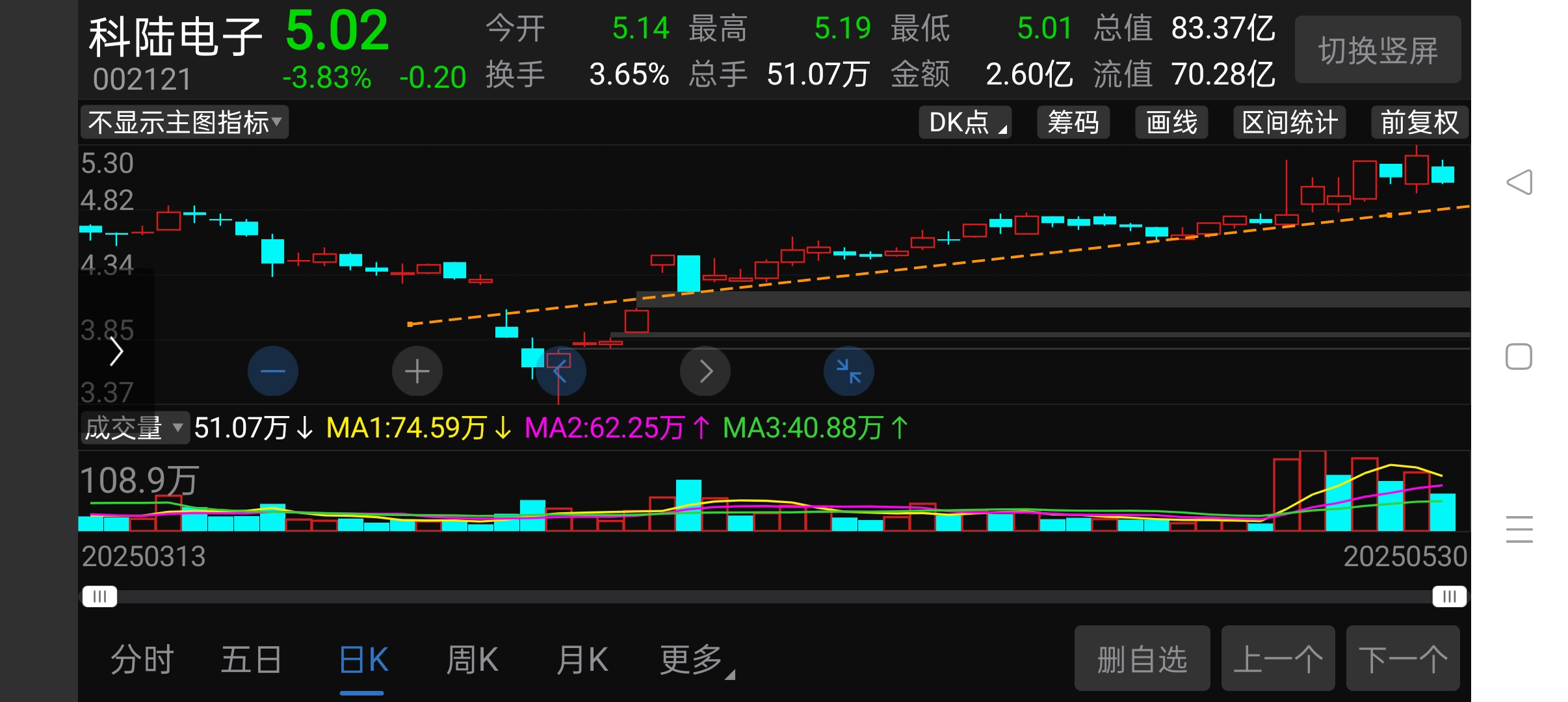Click the change percent -3.83%
The image size is (1568, 702).
[327, 77]
